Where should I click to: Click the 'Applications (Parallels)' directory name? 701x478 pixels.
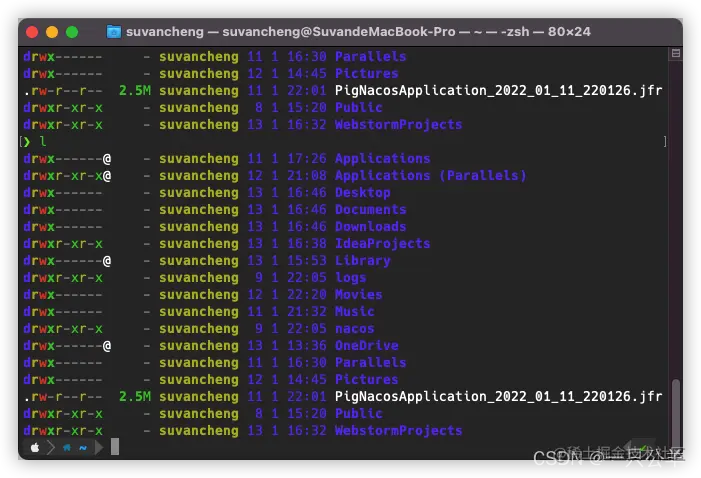coord(431,176)
